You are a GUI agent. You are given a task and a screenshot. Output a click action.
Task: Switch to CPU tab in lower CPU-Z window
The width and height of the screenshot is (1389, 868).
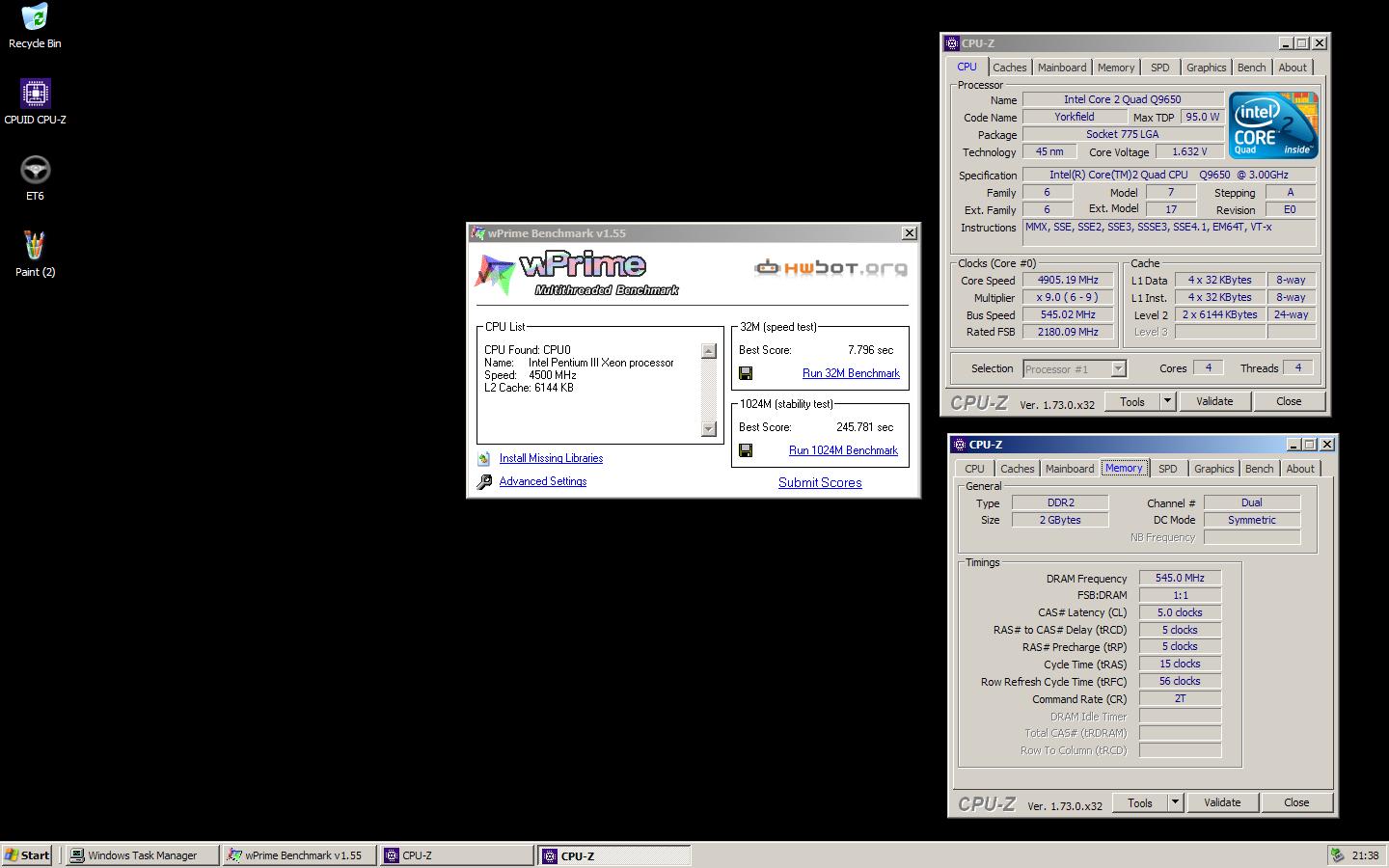click(x=975, y=469)
